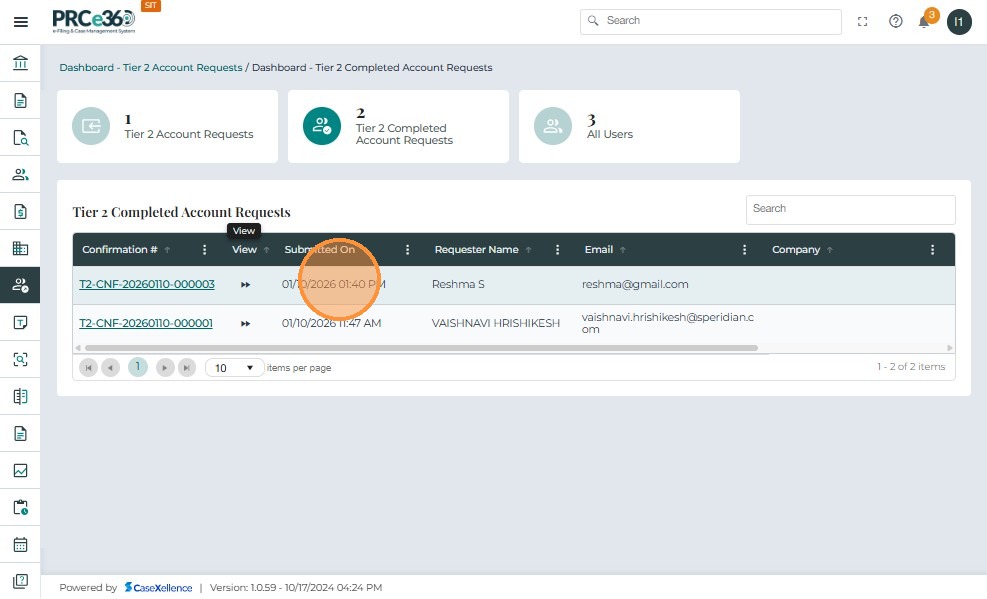Click the dollar document sidebar icon
Image resolution: width=987 pixels, height=599 pixels.
(20, 212)
